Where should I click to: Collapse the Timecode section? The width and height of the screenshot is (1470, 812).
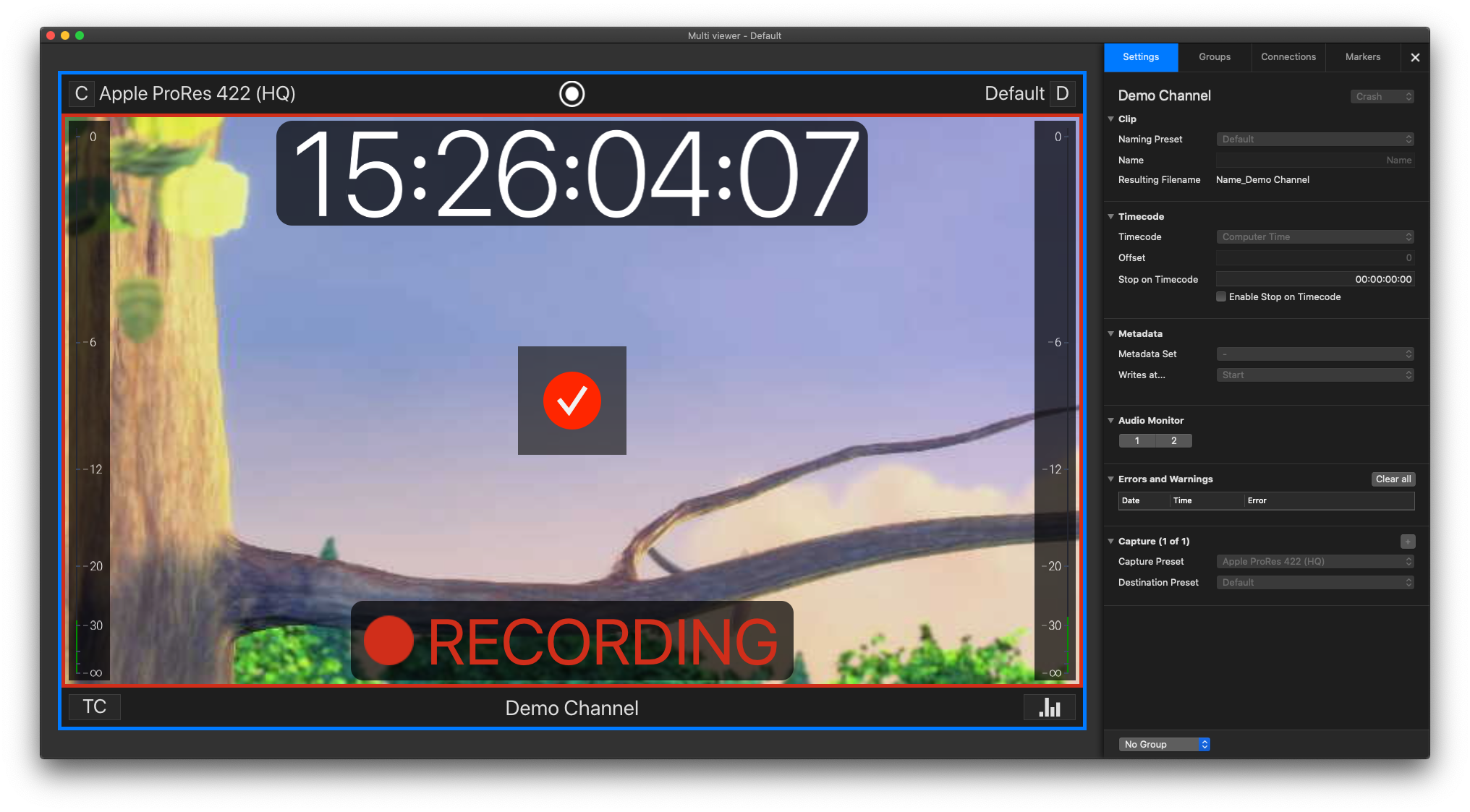[1111, 217]
